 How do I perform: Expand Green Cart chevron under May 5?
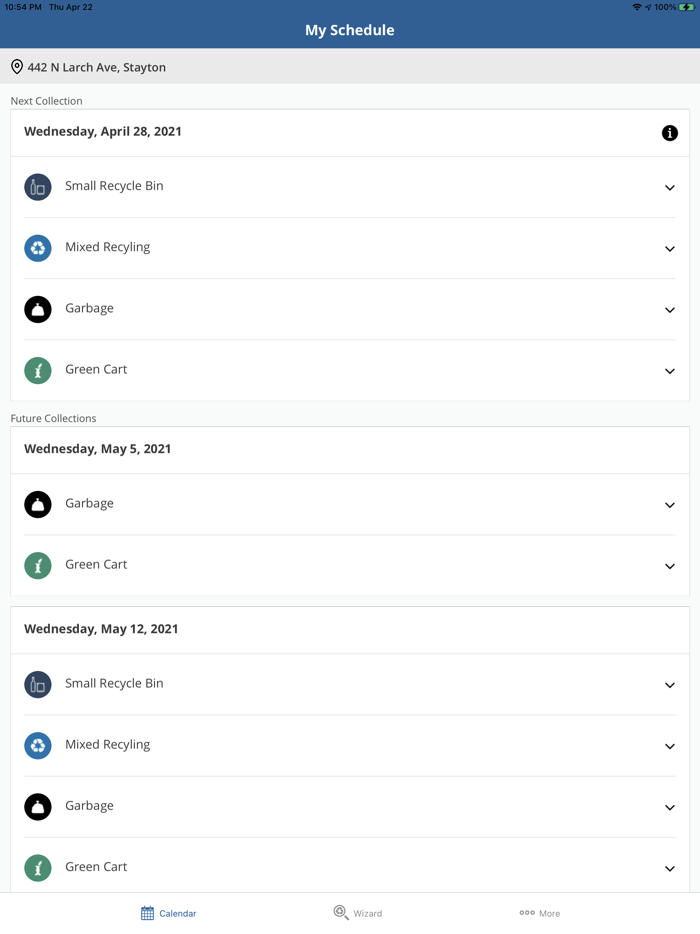[x=670, y=566]
